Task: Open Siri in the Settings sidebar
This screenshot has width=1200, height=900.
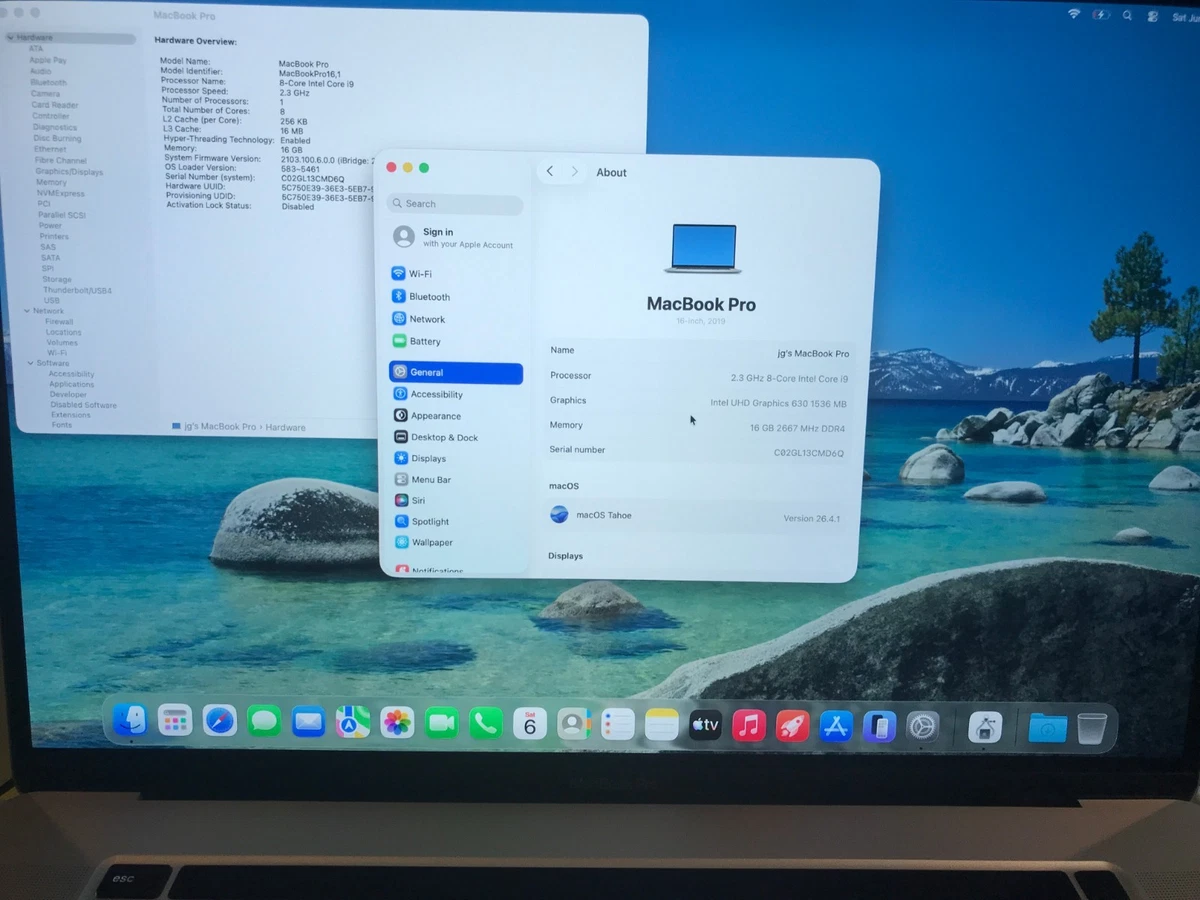Action: (456, 500)
